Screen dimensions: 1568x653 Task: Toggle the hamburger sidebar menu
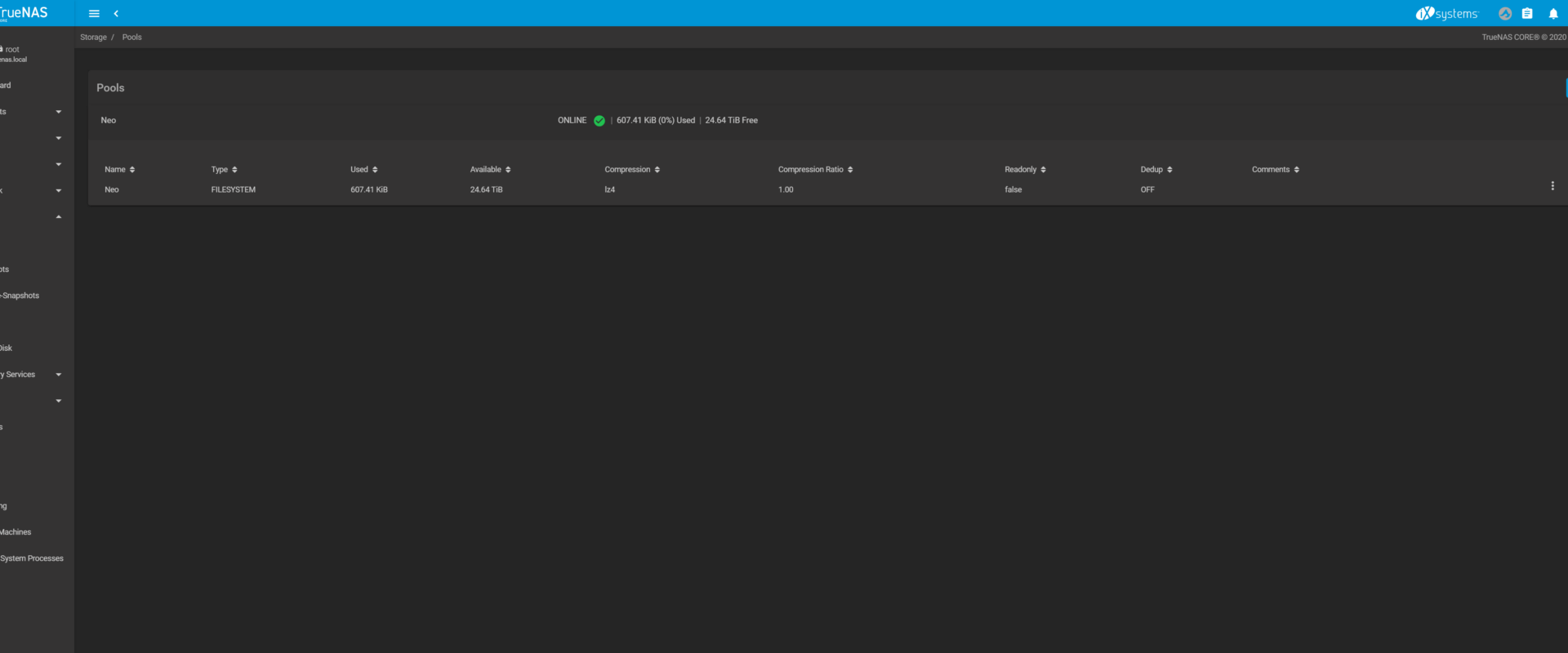[94, 14]
